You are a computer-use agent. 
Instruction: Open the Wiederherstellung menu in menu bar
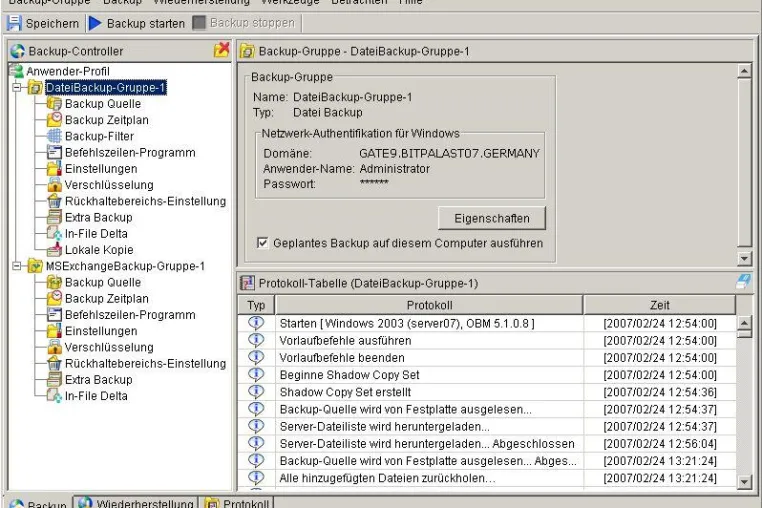click(x=201, y=2)
